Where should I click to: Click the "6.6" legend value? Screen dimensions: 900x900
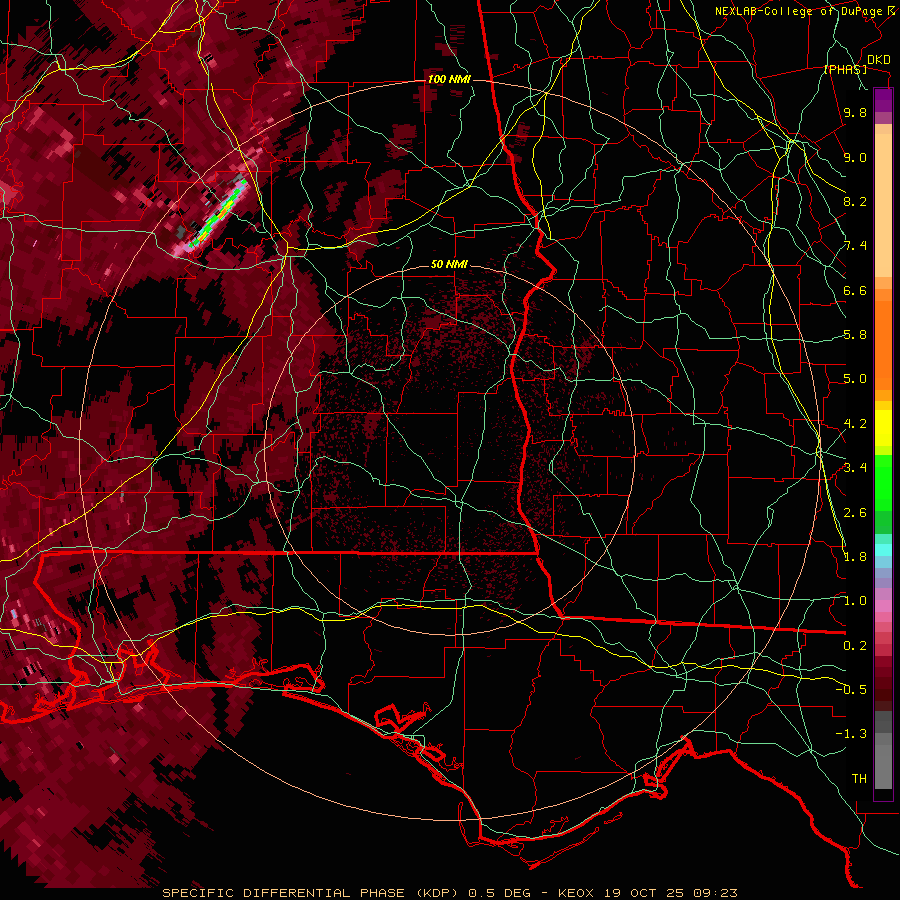pyautogui.click(x=855, y=290)
